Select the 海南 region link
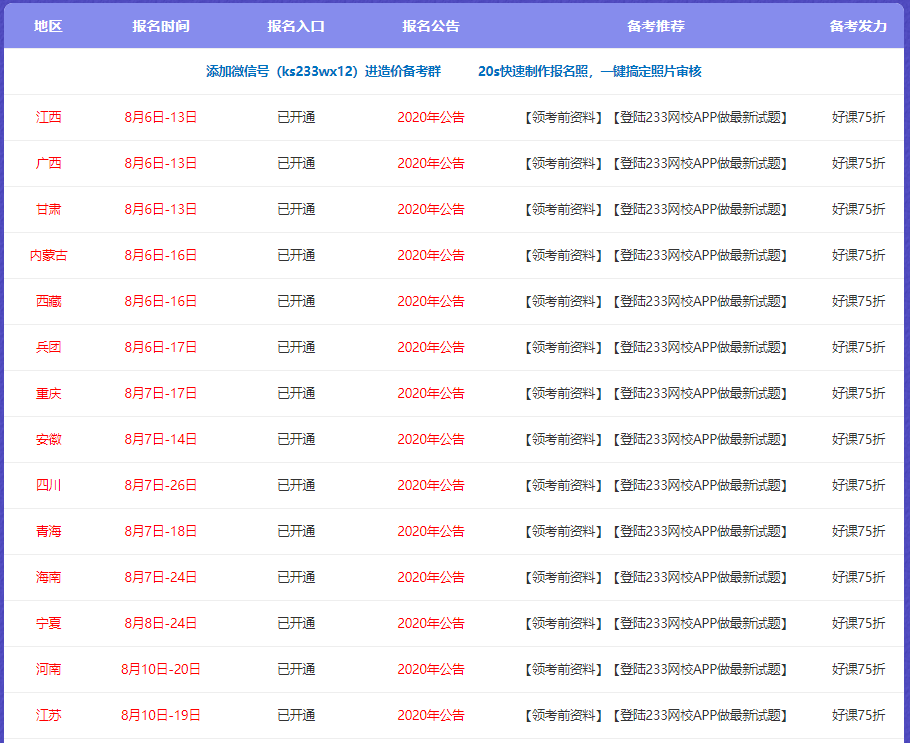910x743 pixels. pyautogui.click(x=48, y=577)
